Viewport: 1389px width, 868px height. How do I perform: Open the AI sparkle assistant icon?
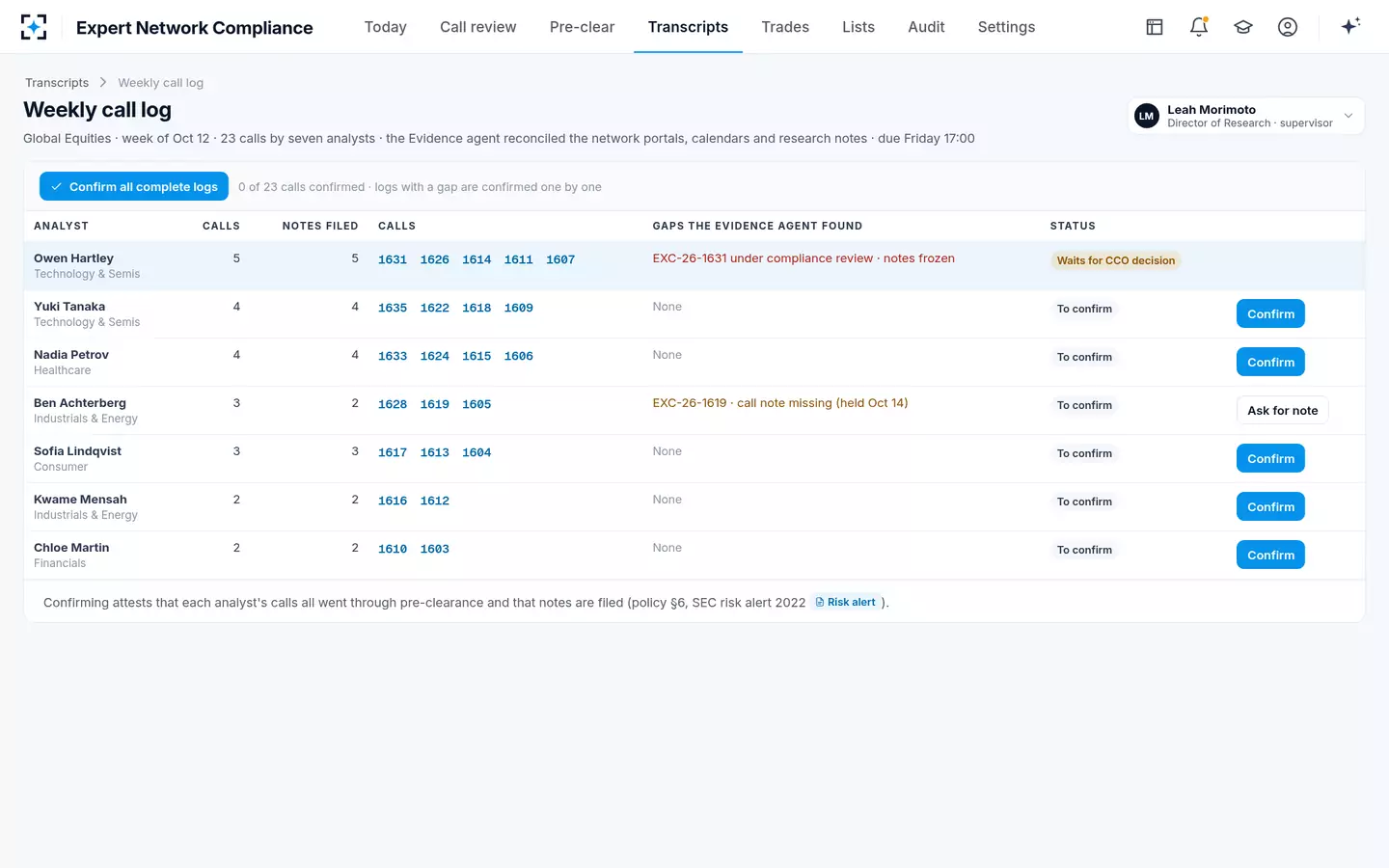coord(1350,26)
